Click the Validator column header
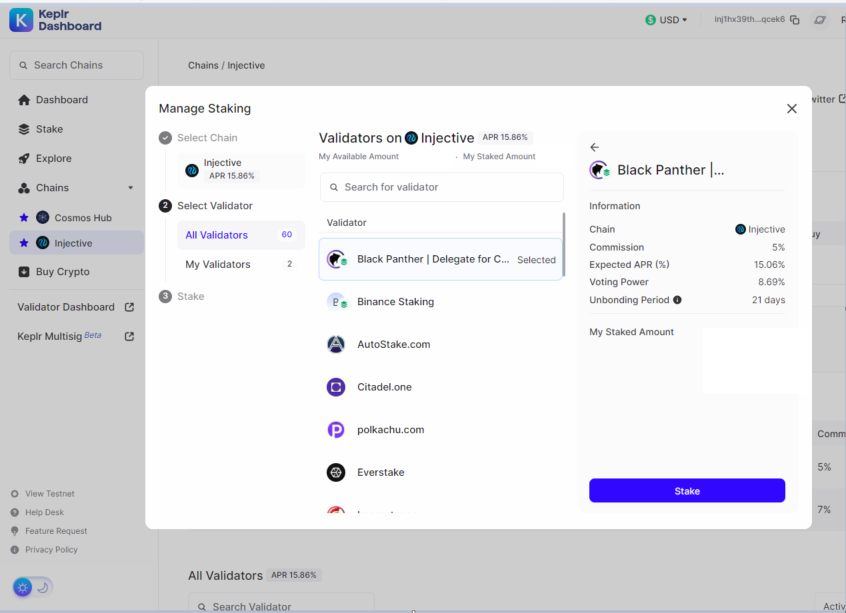 click(346, 222)
